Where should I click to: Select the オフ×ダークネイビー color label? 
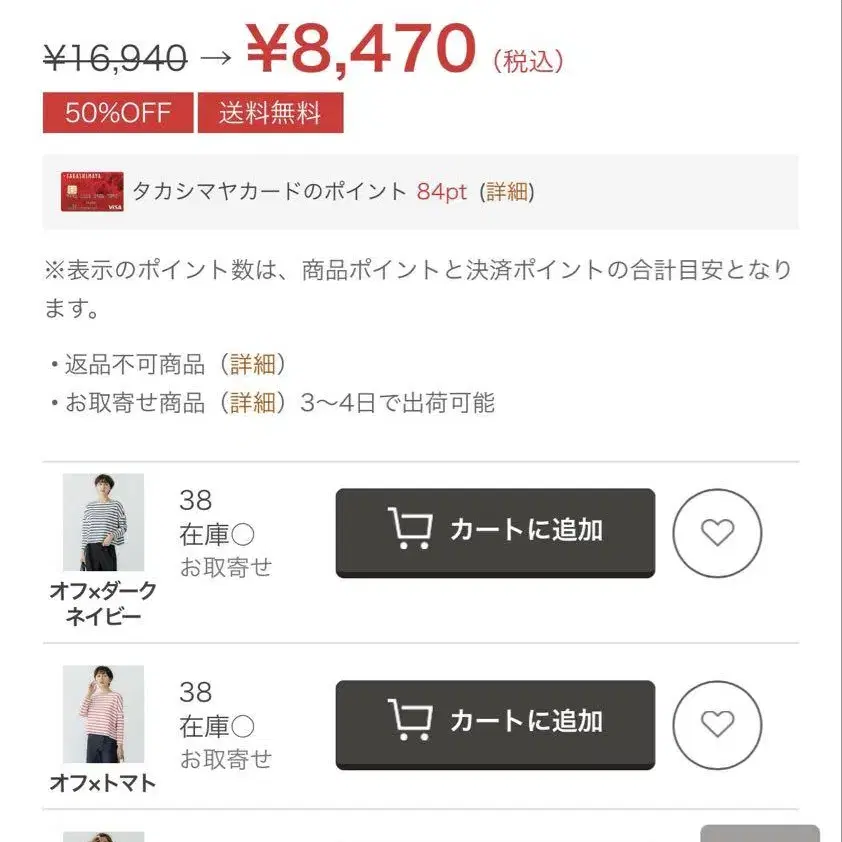(x=103, y=603)
